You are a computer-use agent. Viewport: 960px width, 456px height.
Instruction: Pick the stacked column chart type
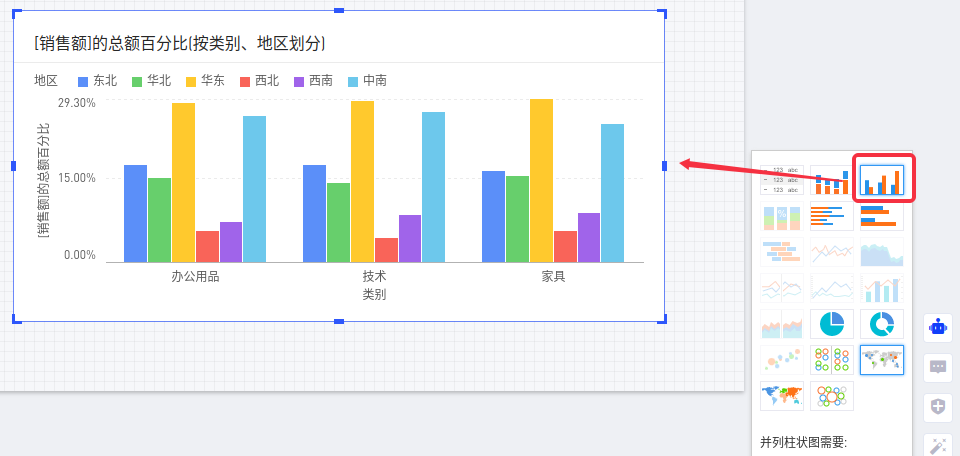tap(832, 180)
